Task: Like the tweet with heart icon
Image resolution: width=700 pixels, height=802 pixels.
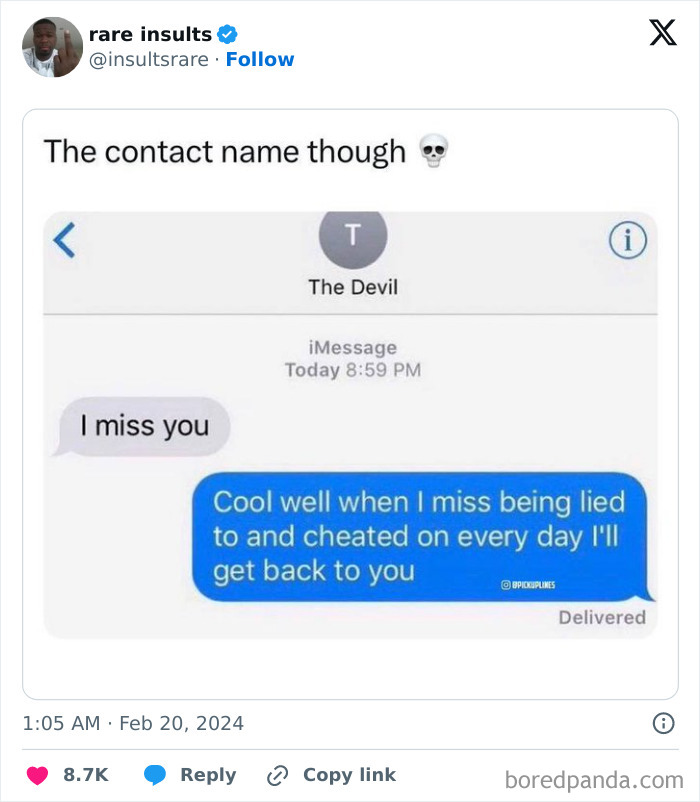Action: pyautogui.click(x=37, y=775)
